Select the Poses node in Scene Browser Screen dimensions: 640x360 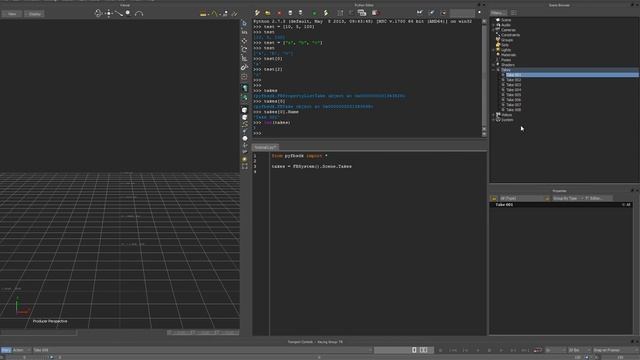[506, 60]
